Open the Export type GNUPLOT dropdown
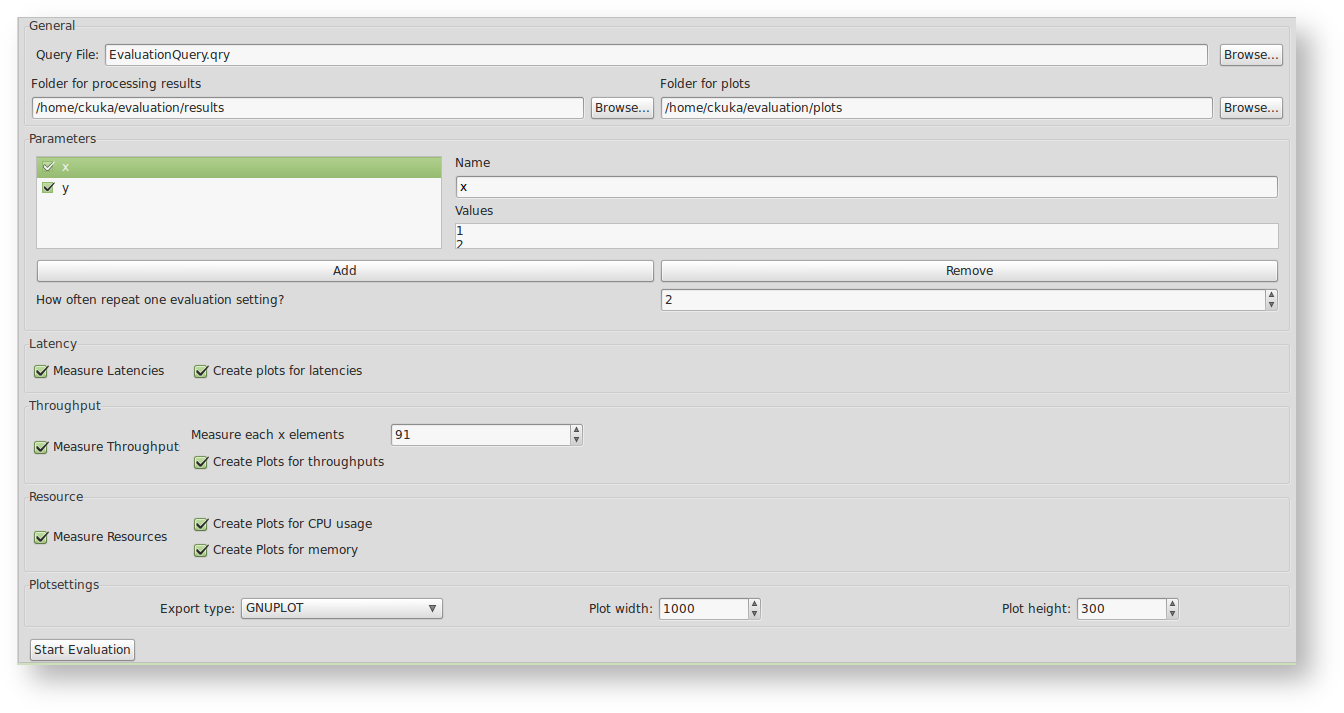Image resolution: width=1344 pixels, height=713 pixels. point(341,608)
